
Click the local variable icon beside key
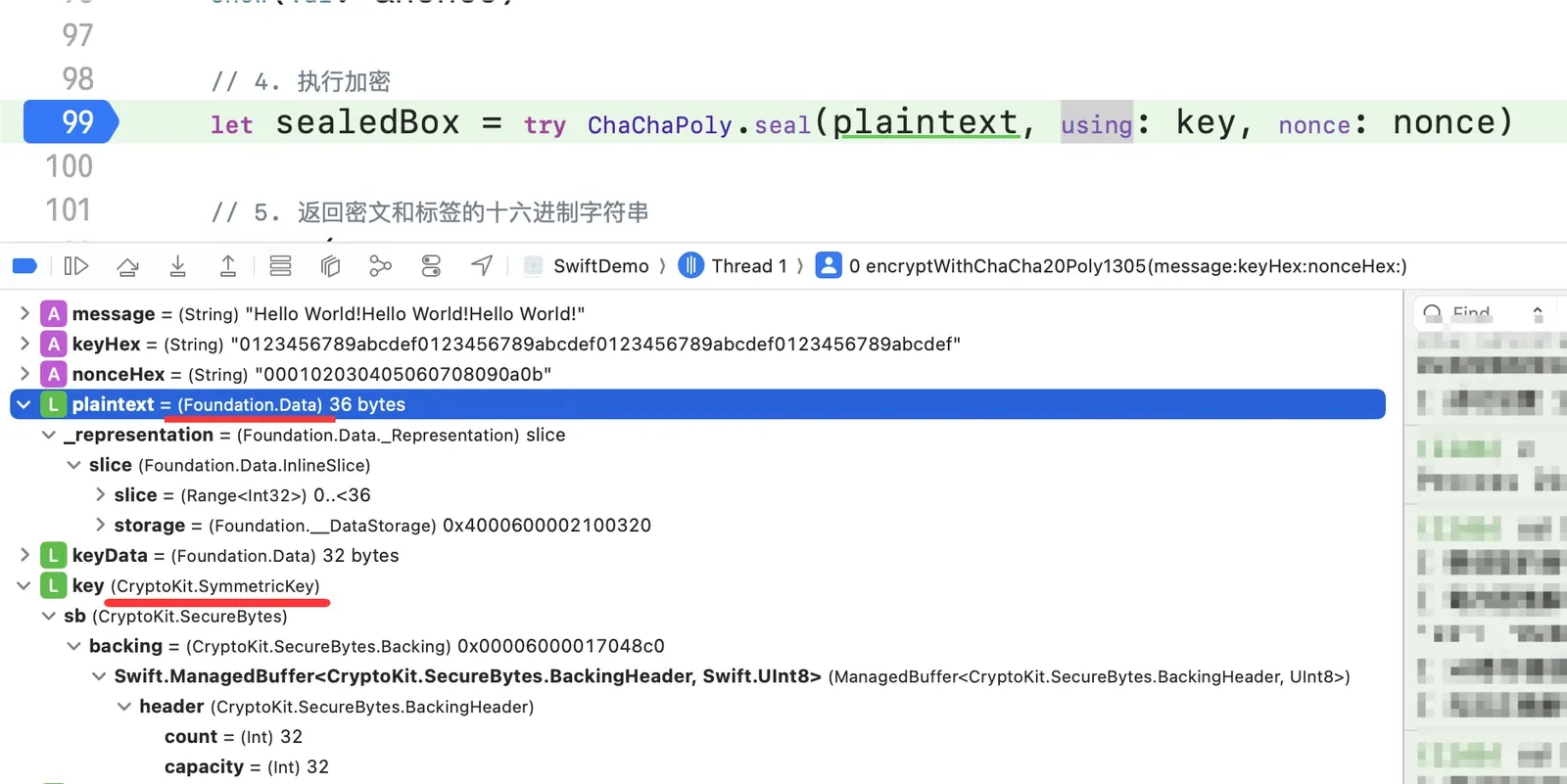click(x=53, y=585)
